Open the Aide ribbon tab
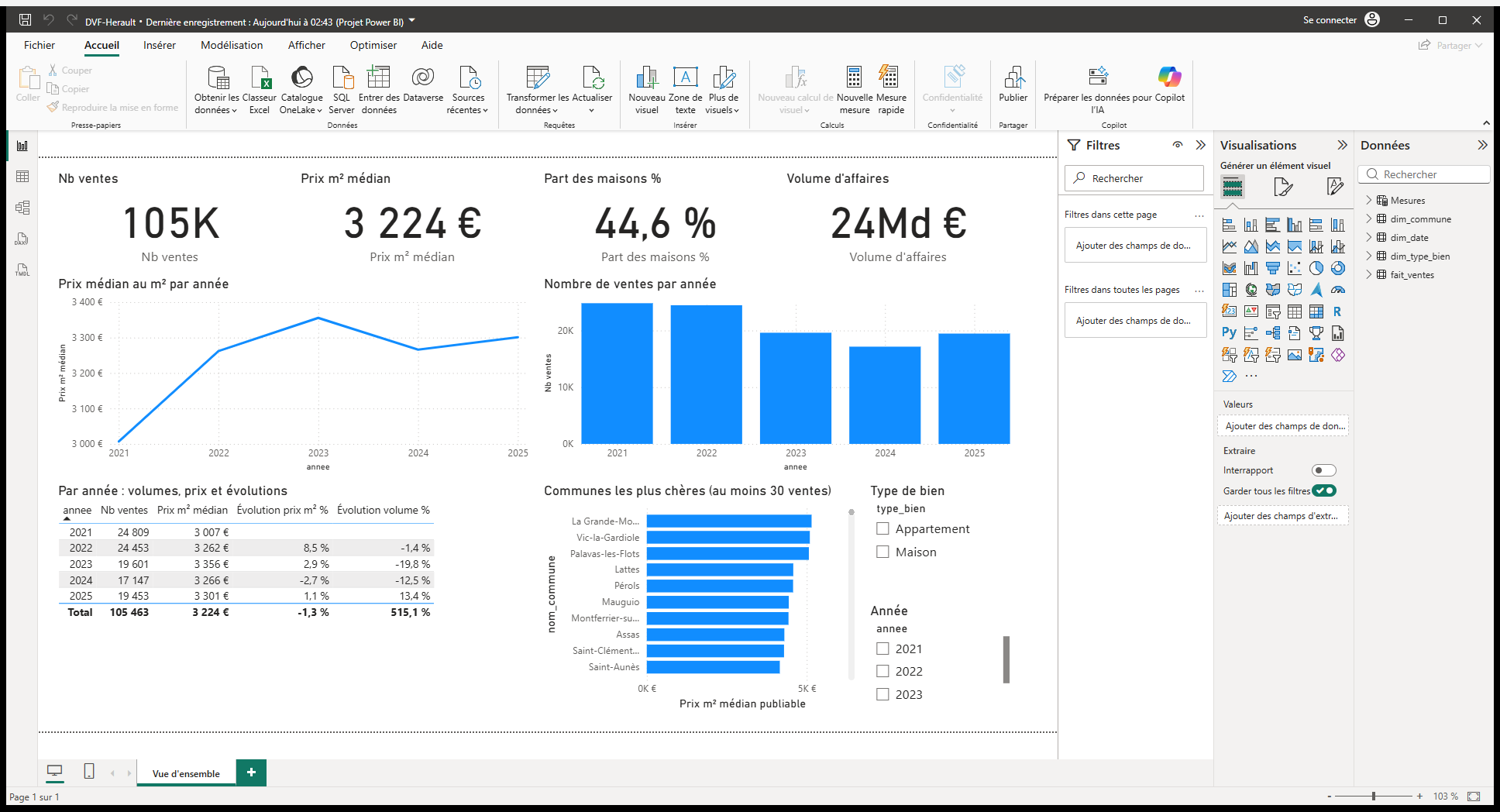 coord(432,45)
